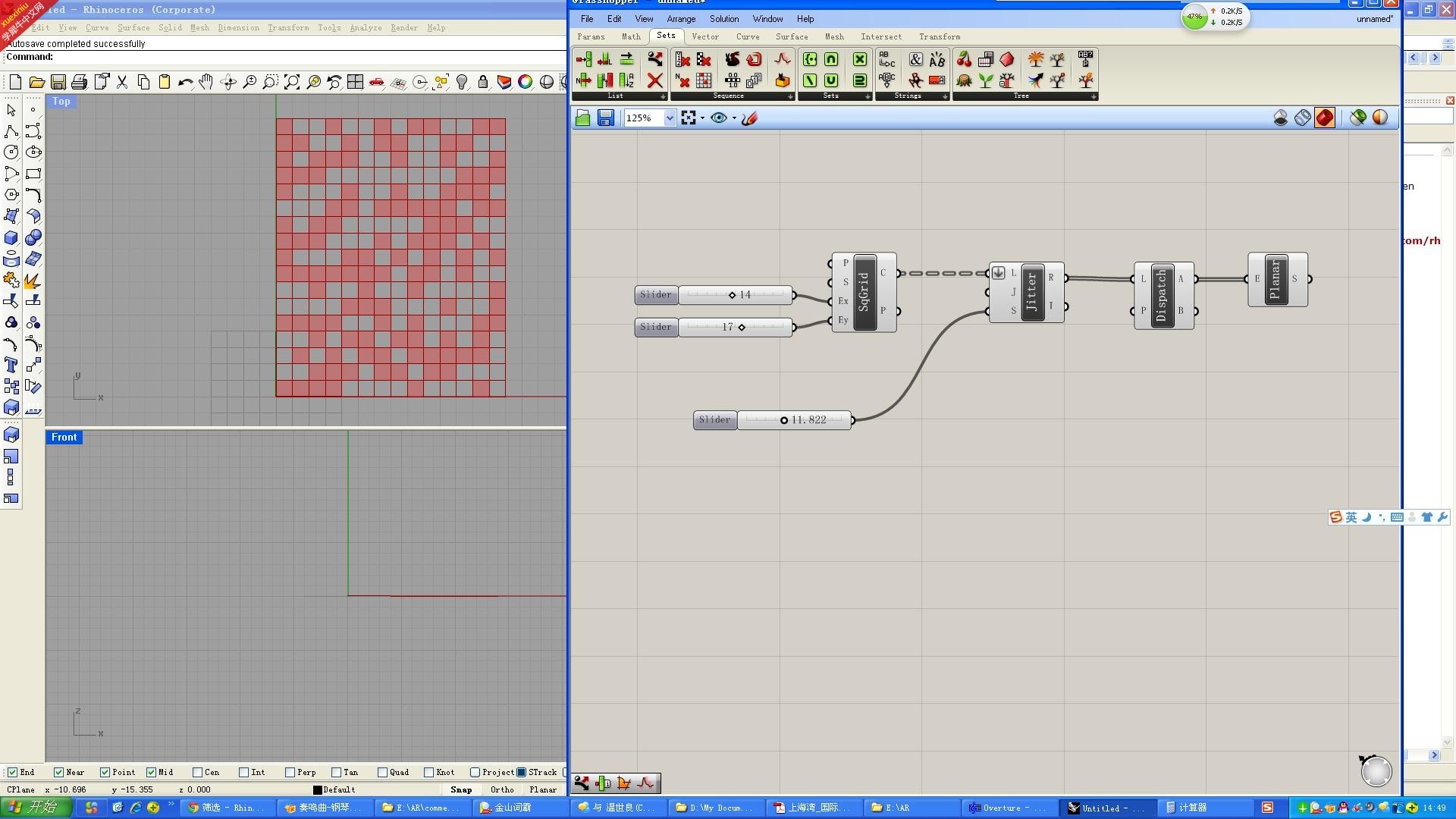Open Grasshopper Arrange menu

681,19
